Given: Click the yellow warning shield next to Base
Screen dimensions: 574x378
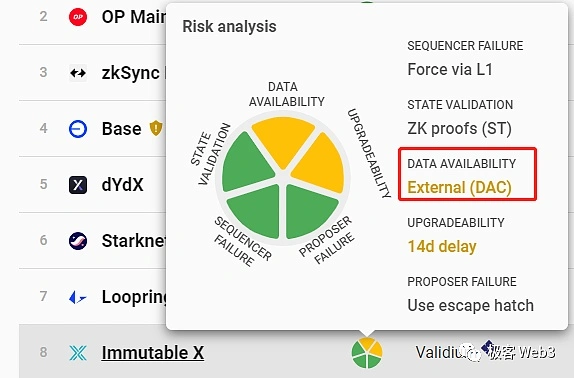Looking at the screenshot, I should click(x=156, y=128).
